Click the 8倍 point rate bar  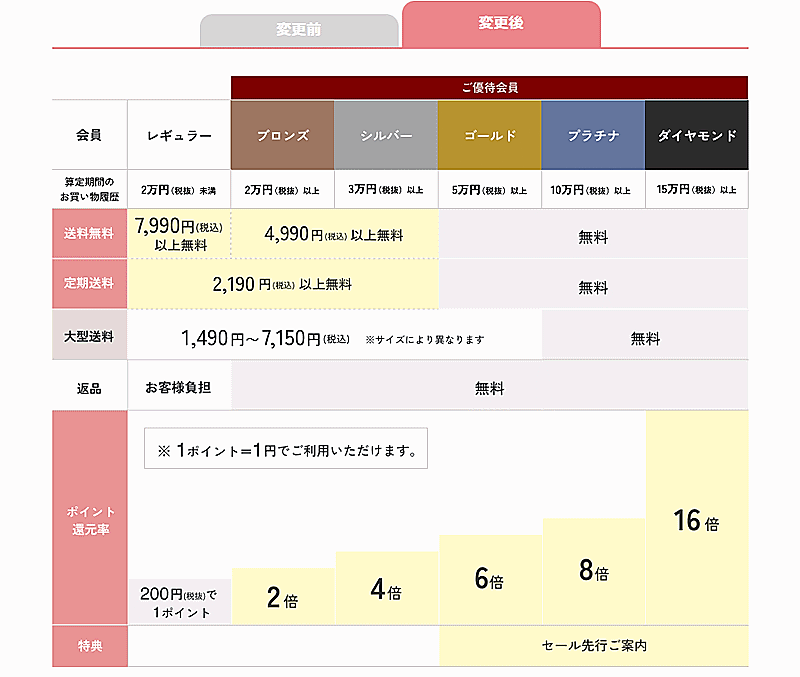pyautogui.click(x=593, y=571)
